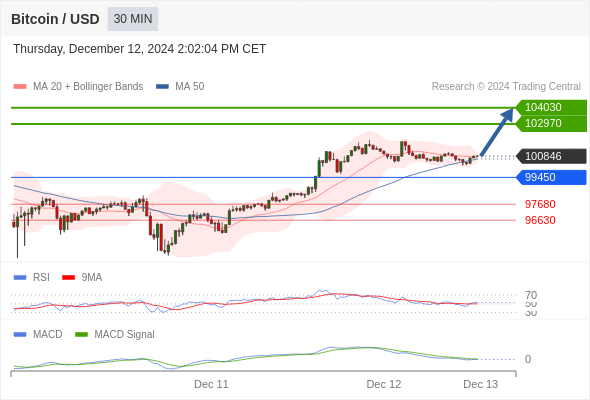Click the red 96630 support label

point(540,220)
